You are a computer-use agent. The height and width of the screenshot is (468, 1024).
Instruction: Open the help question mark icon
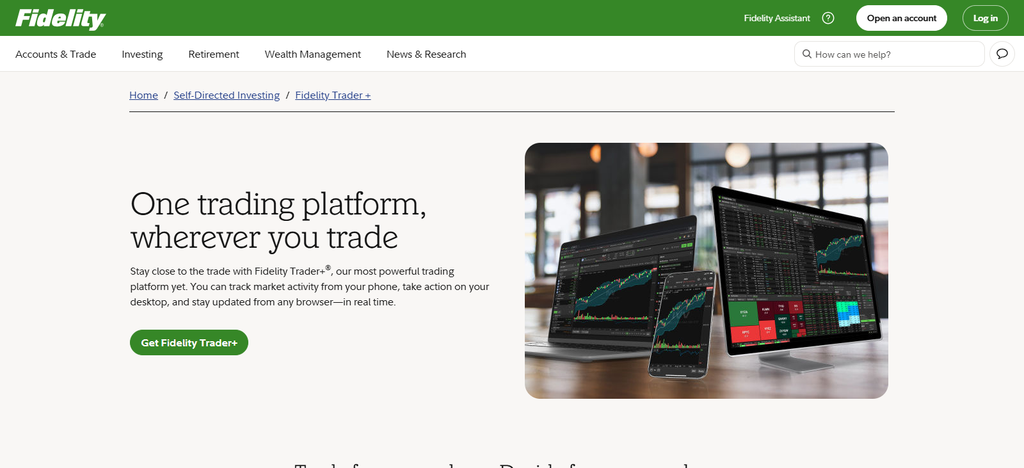828,18
